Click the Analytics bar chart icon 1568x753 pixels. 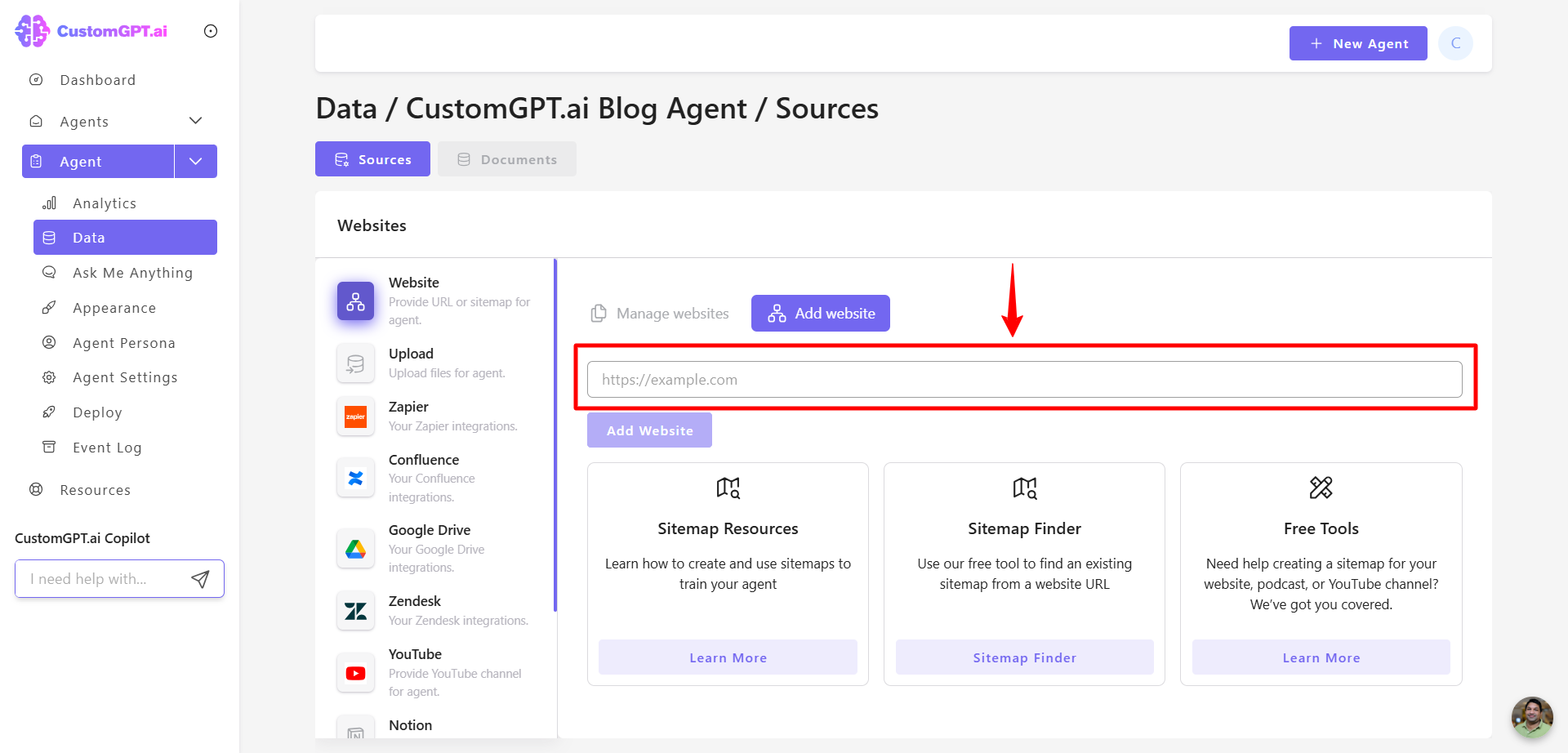tap(49, 203)
